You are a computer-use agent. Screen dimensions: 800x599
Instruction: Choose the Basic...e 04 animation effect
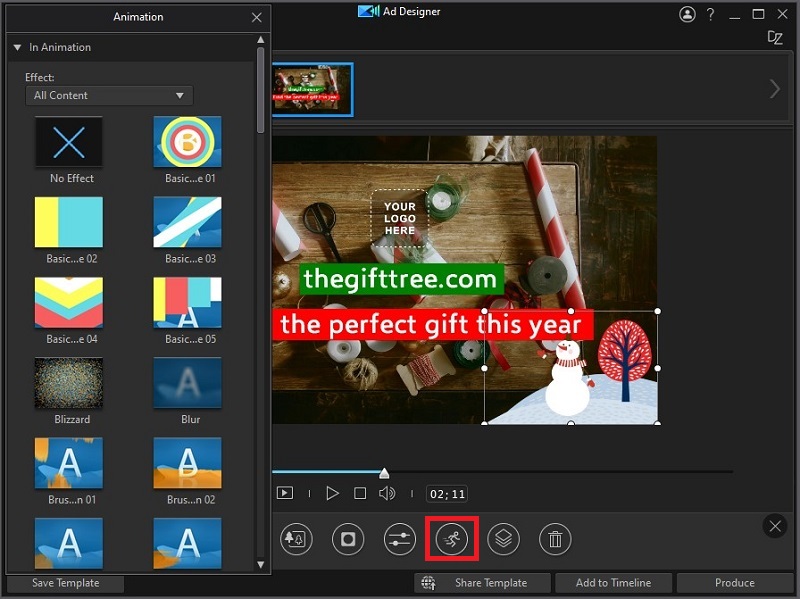pyautogui.click(x=69, y=302)
